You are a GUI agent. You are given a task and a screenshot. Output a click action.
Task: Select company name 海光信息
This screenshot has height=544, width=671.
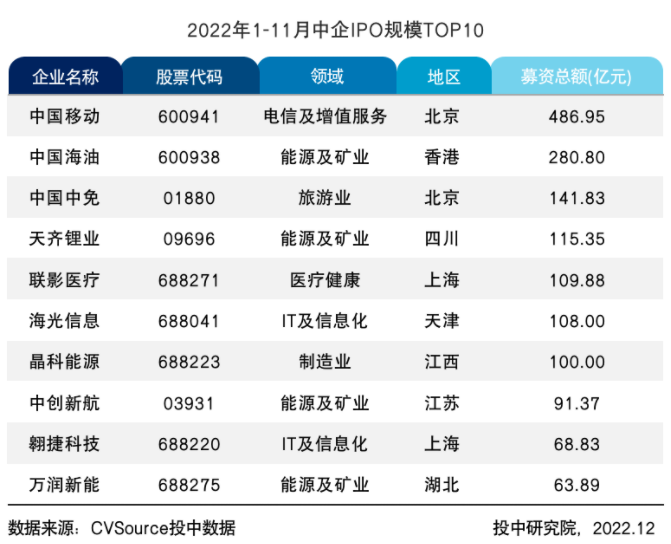coord(65,321)
